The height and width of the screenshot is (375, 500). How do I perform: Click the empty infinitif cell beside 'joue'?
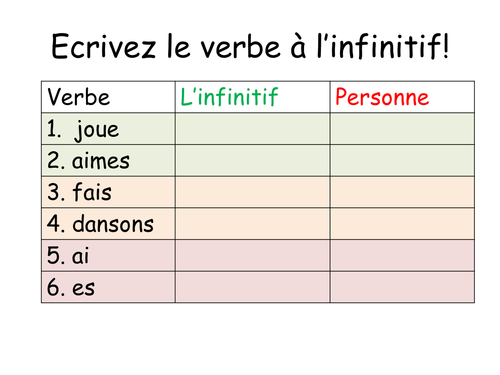click(x=253, y=129)
